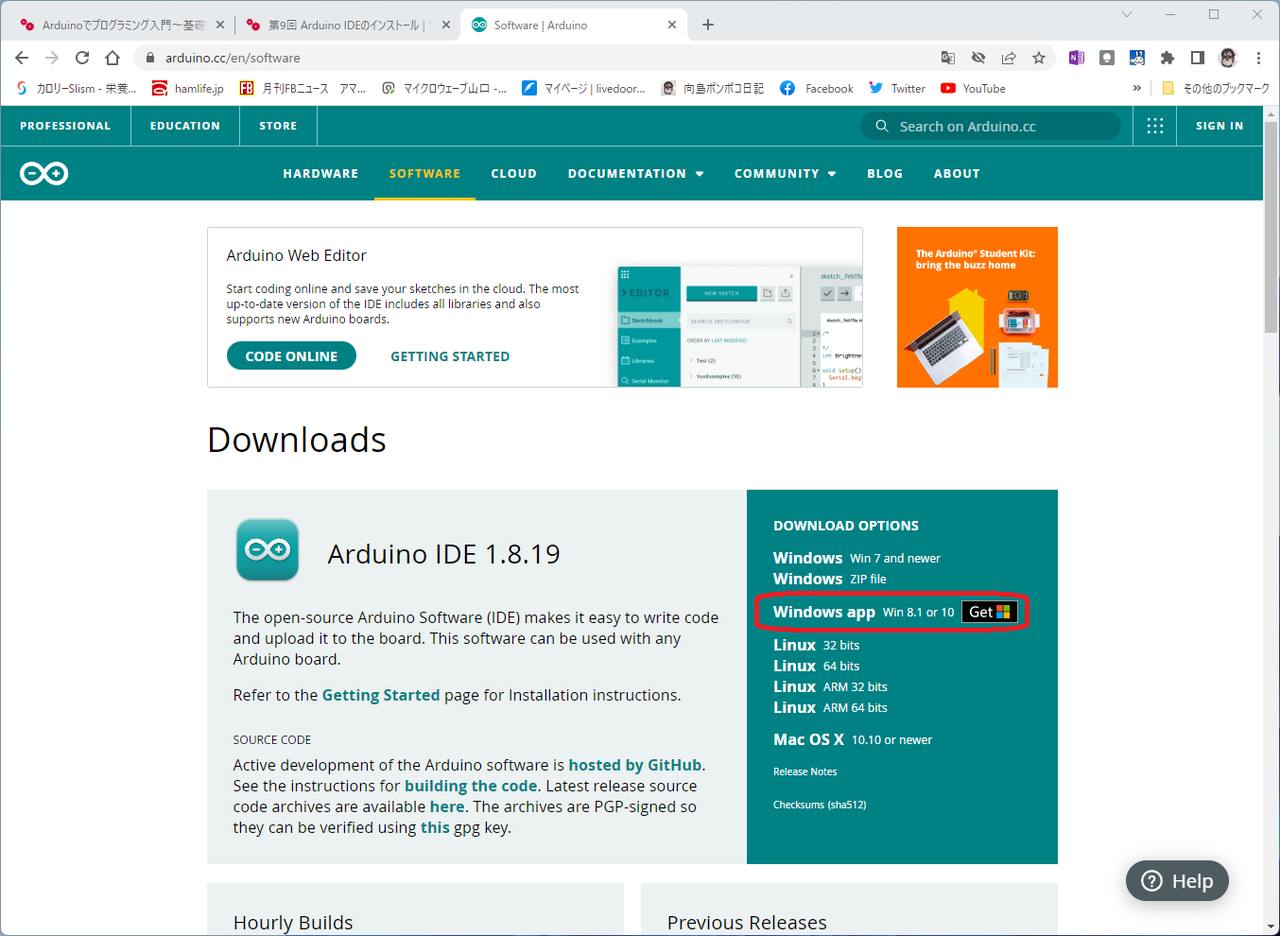Go to the Professional section
This screenshot has width=1280, height=936.
pos(65,126)
